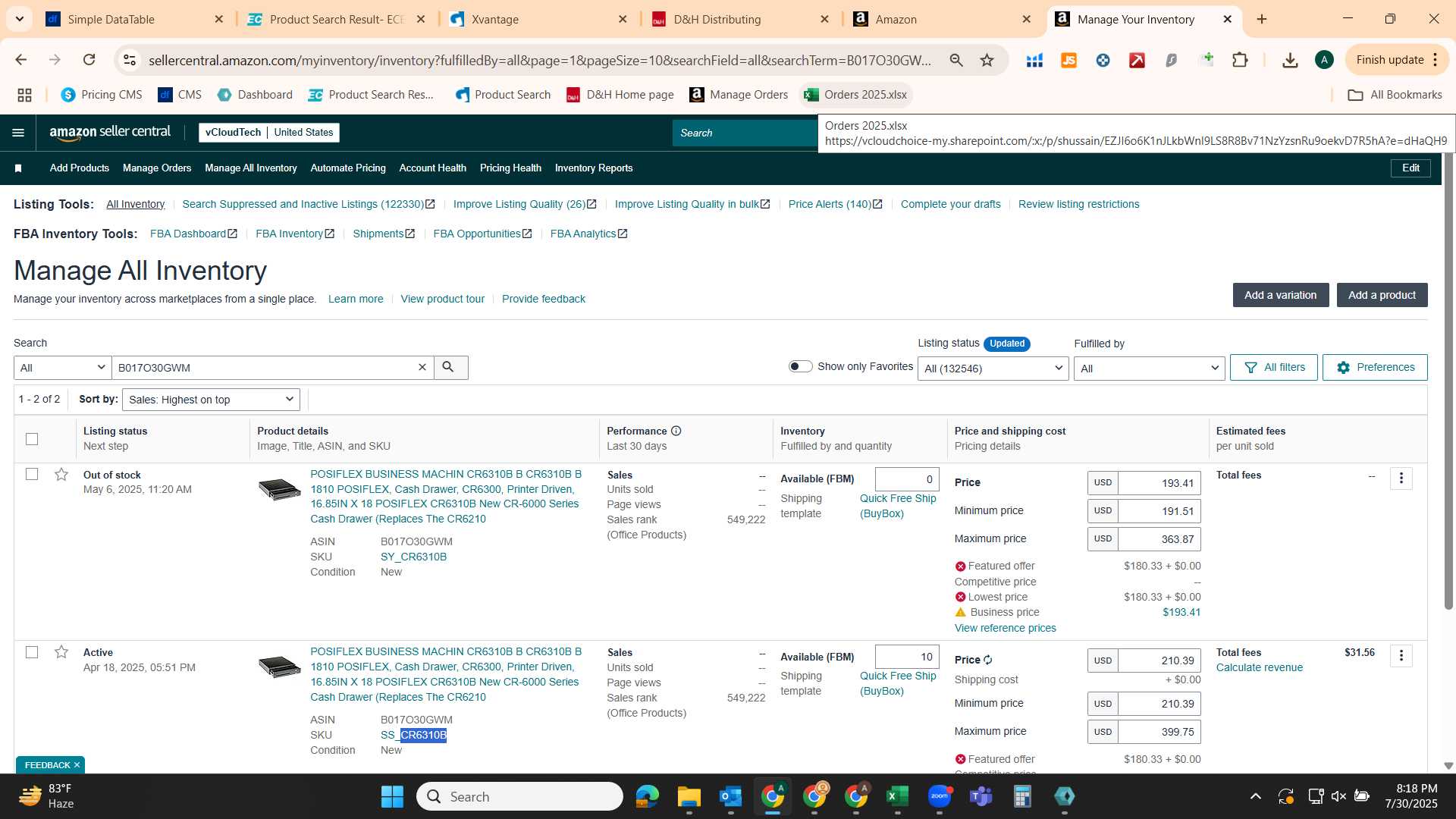
Task: Open kebab menu for SS_CR6310B listing
Action: click(x=1401, y=656)
